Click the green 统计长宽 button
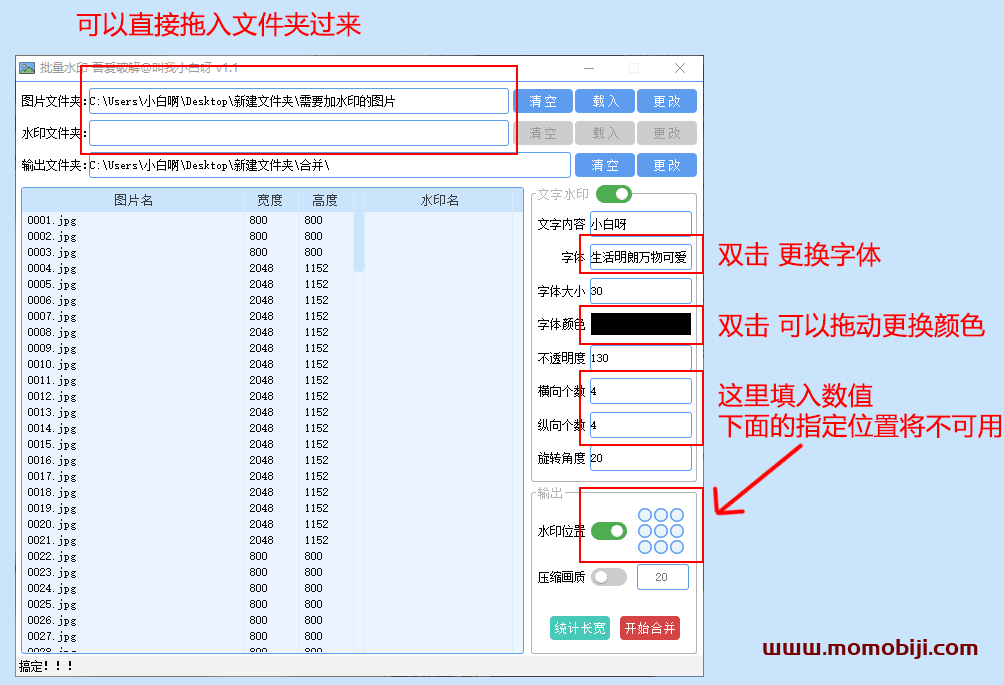Image resolution: width=1004 pixels, height=685 pixels. (x=579, y=628)
